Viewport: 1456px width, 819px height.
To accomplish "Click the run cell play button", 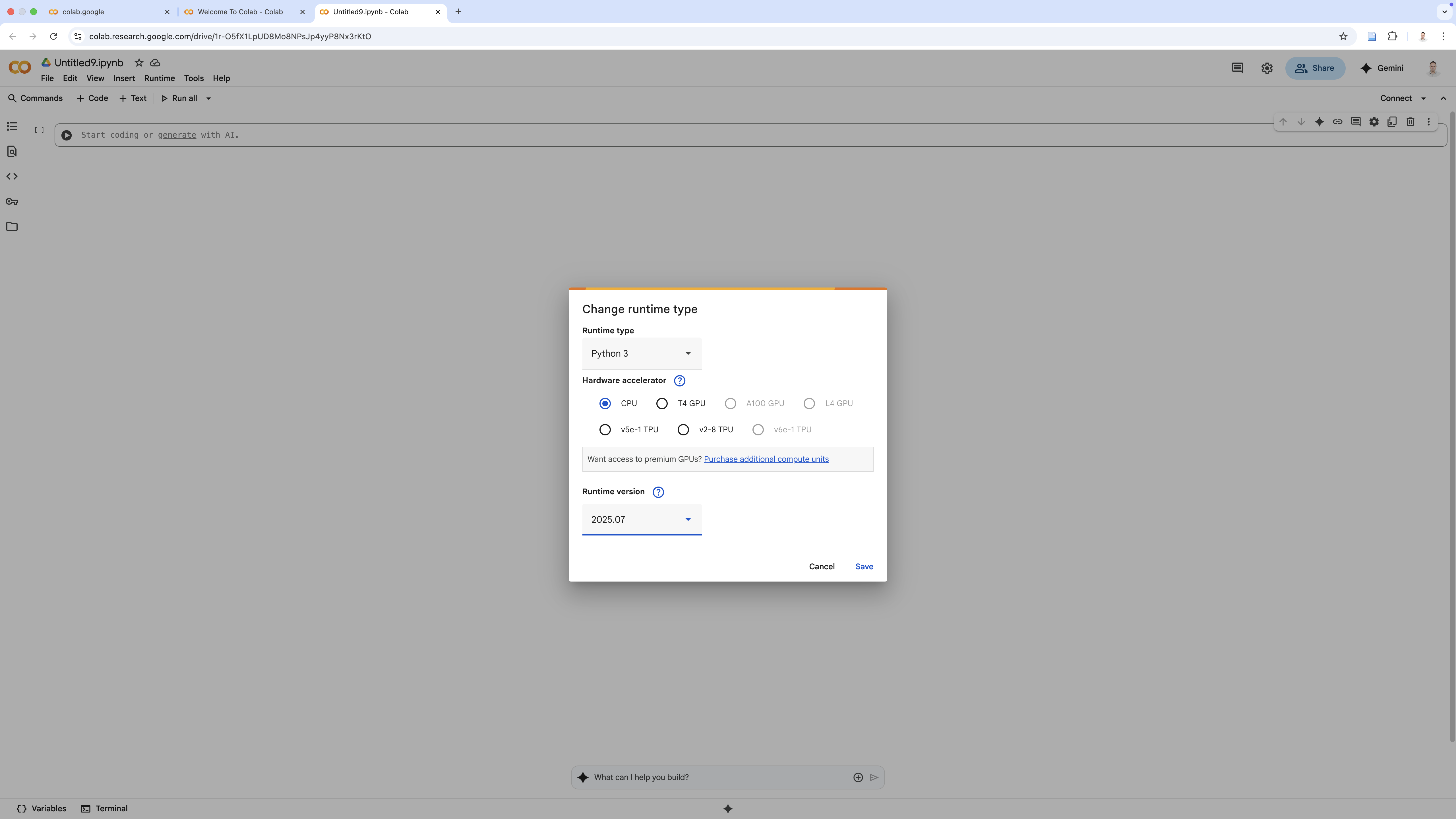I will (67, 135).
